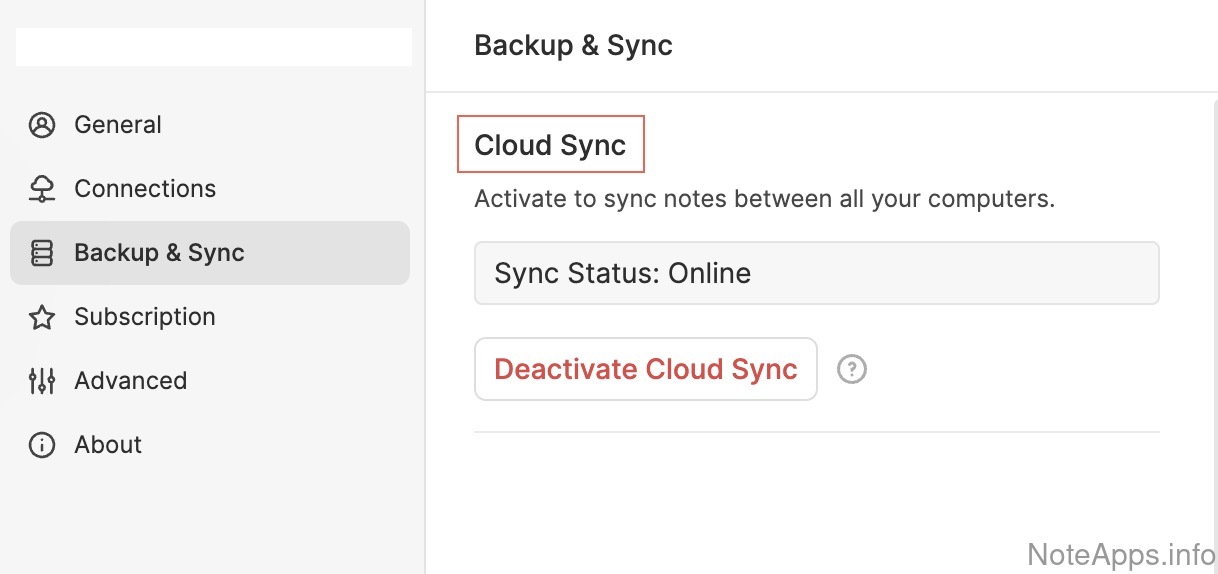Click the Backup & Sync page title
Screen dimensions: 1218x574
573,46
